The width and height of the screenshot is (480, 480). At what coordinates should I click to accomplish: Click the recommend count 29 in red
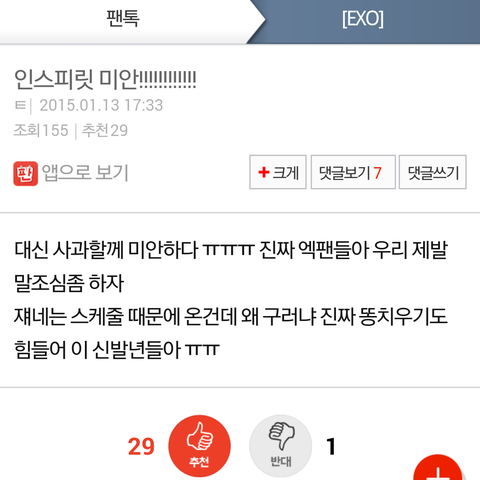pos(141,446)
